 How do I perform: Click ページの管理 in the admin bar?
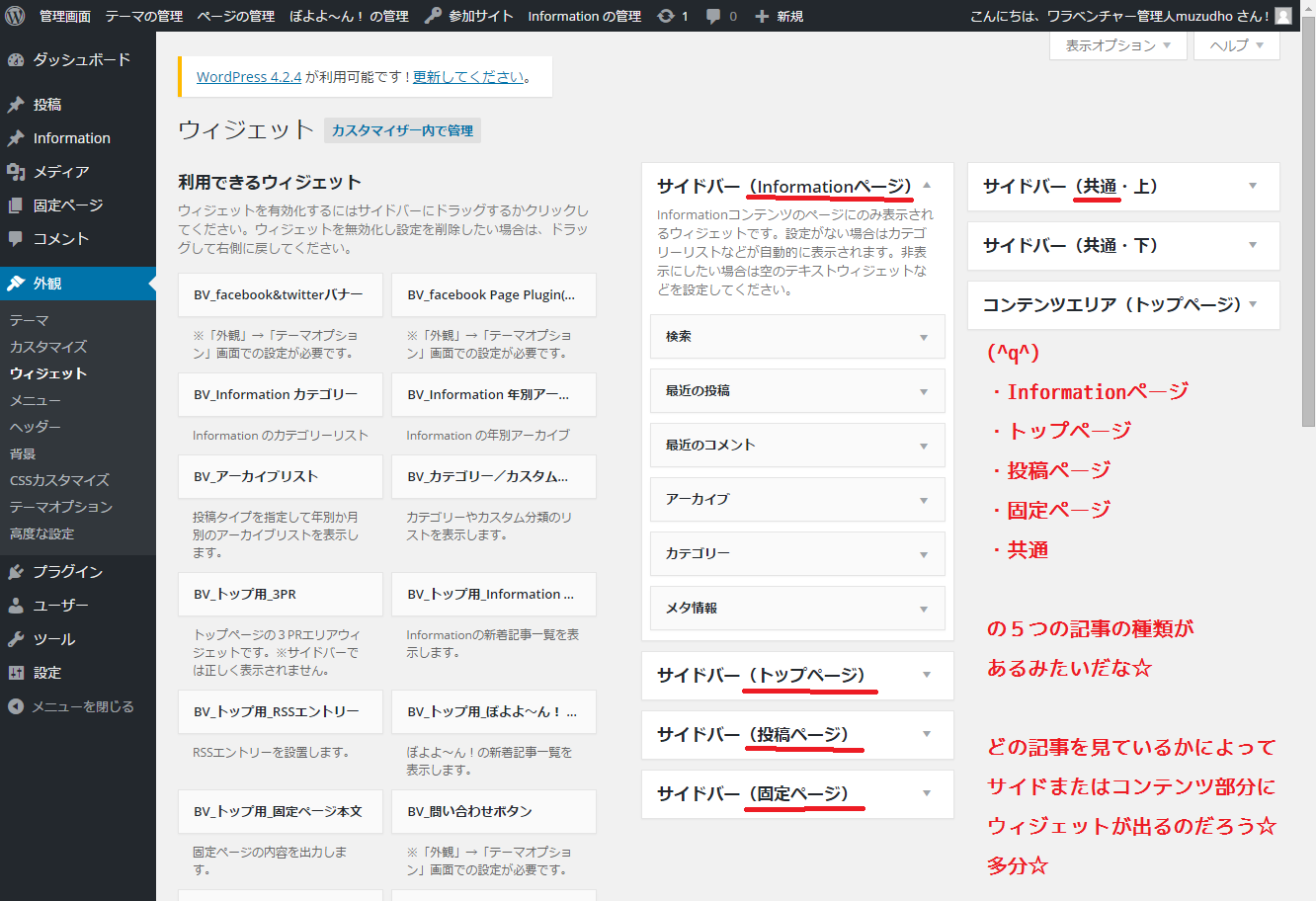point(236,16)
